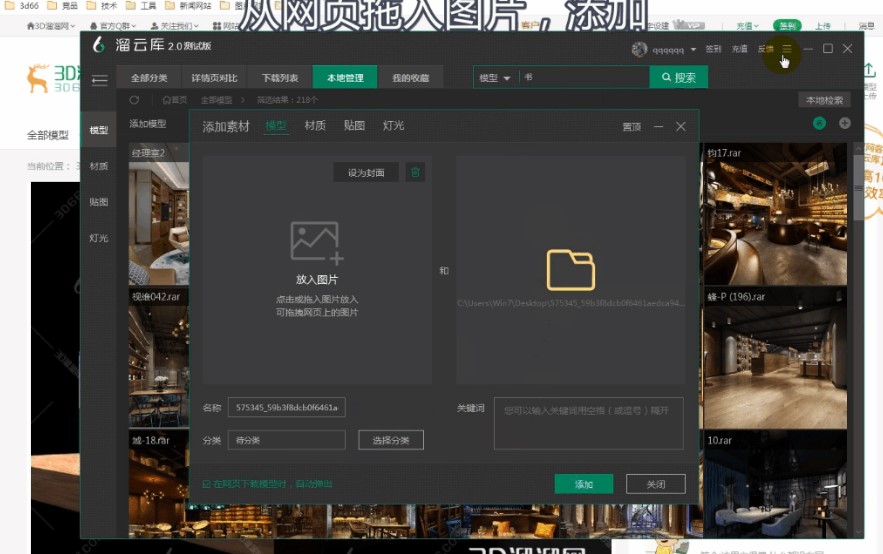Screen dimensions: 883x554
Task: Click the 本地检索 button
Action: (824, 100)
